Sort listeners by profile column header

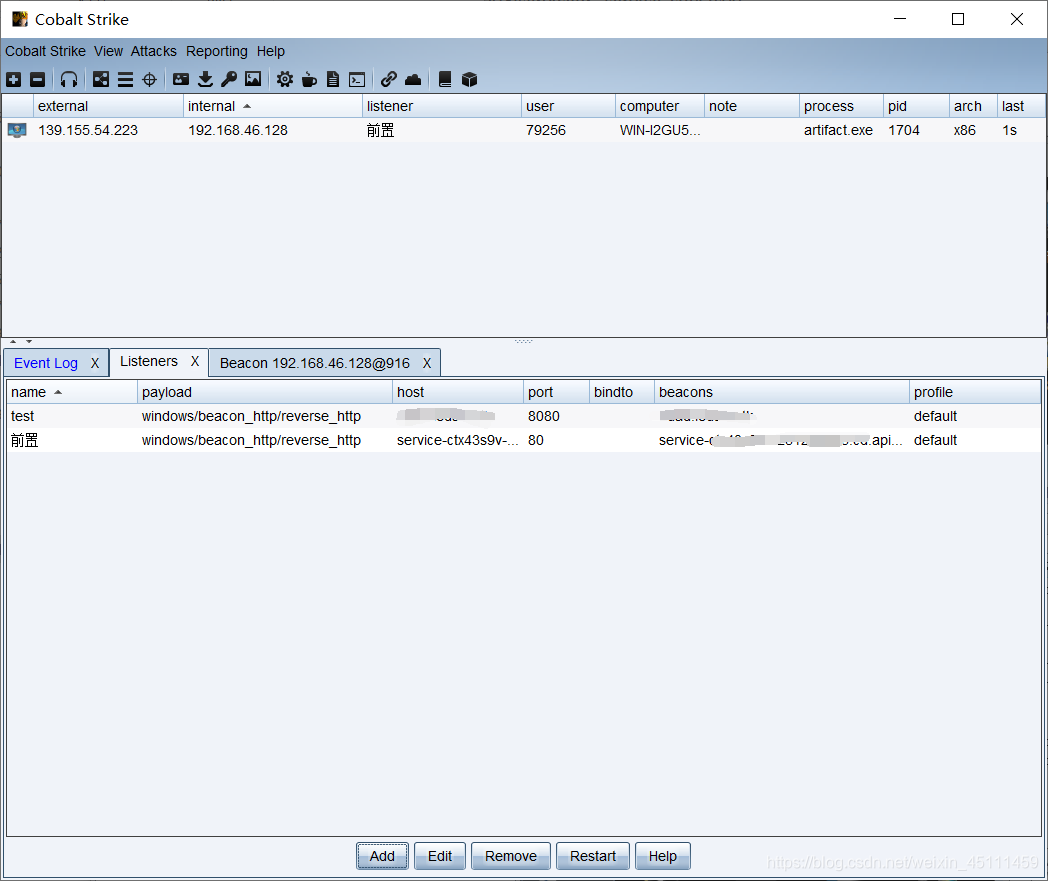pyautogui.click(x=975, y=392)
